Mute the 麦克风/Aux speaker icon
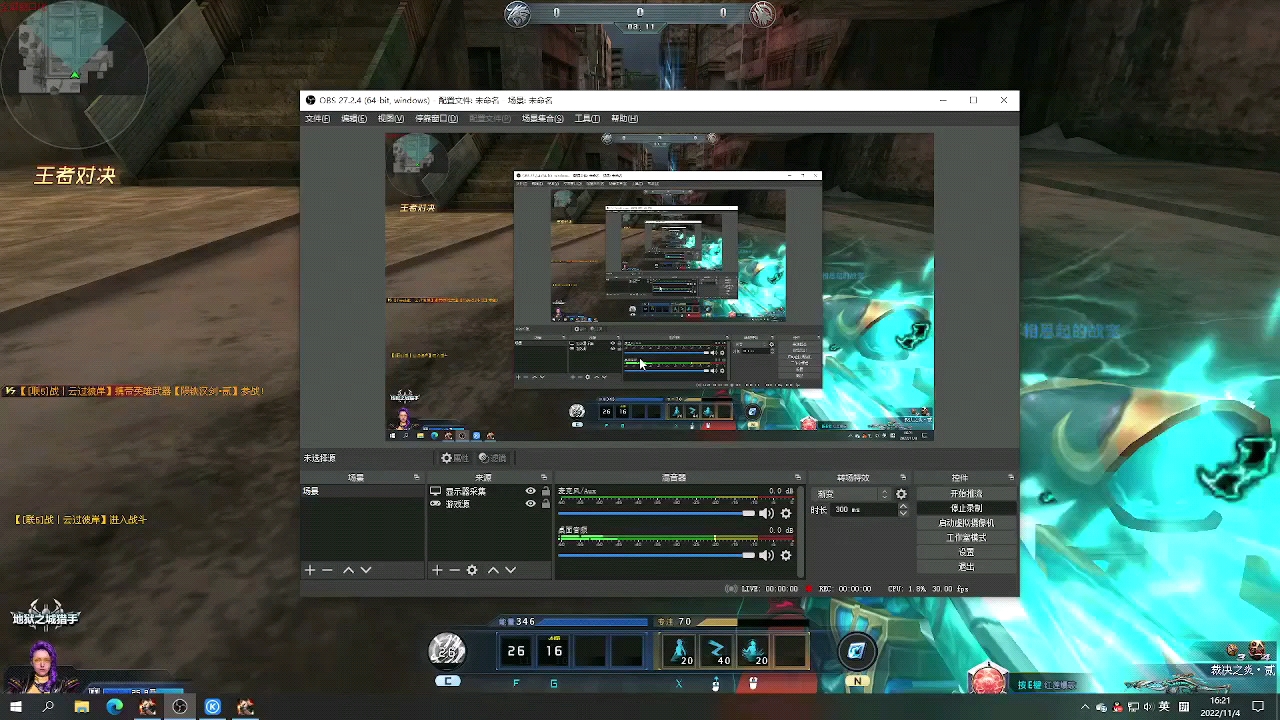Screen dimensions: 1280x720 tap(766, 513)
